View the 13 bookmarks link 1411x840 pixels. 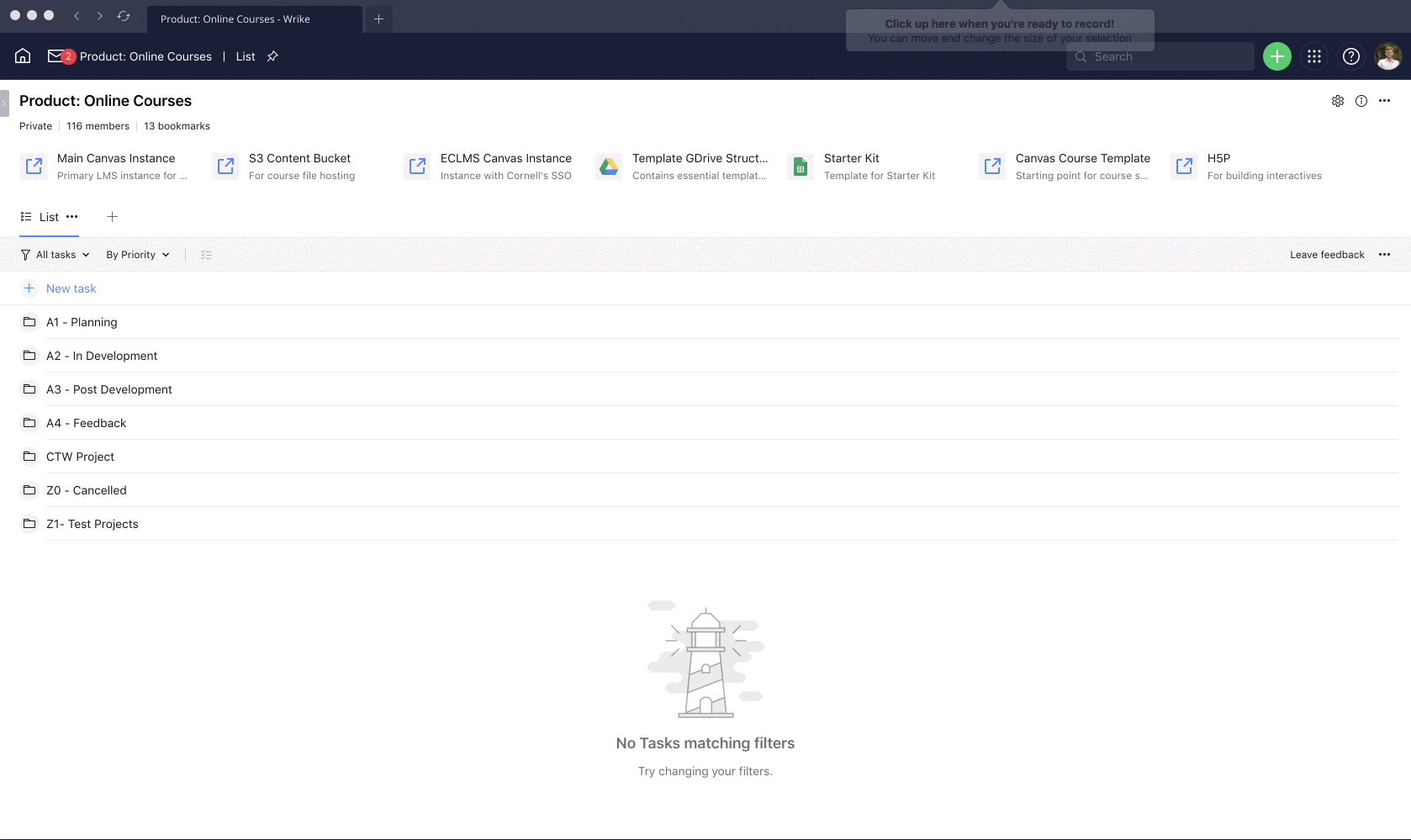177,126
